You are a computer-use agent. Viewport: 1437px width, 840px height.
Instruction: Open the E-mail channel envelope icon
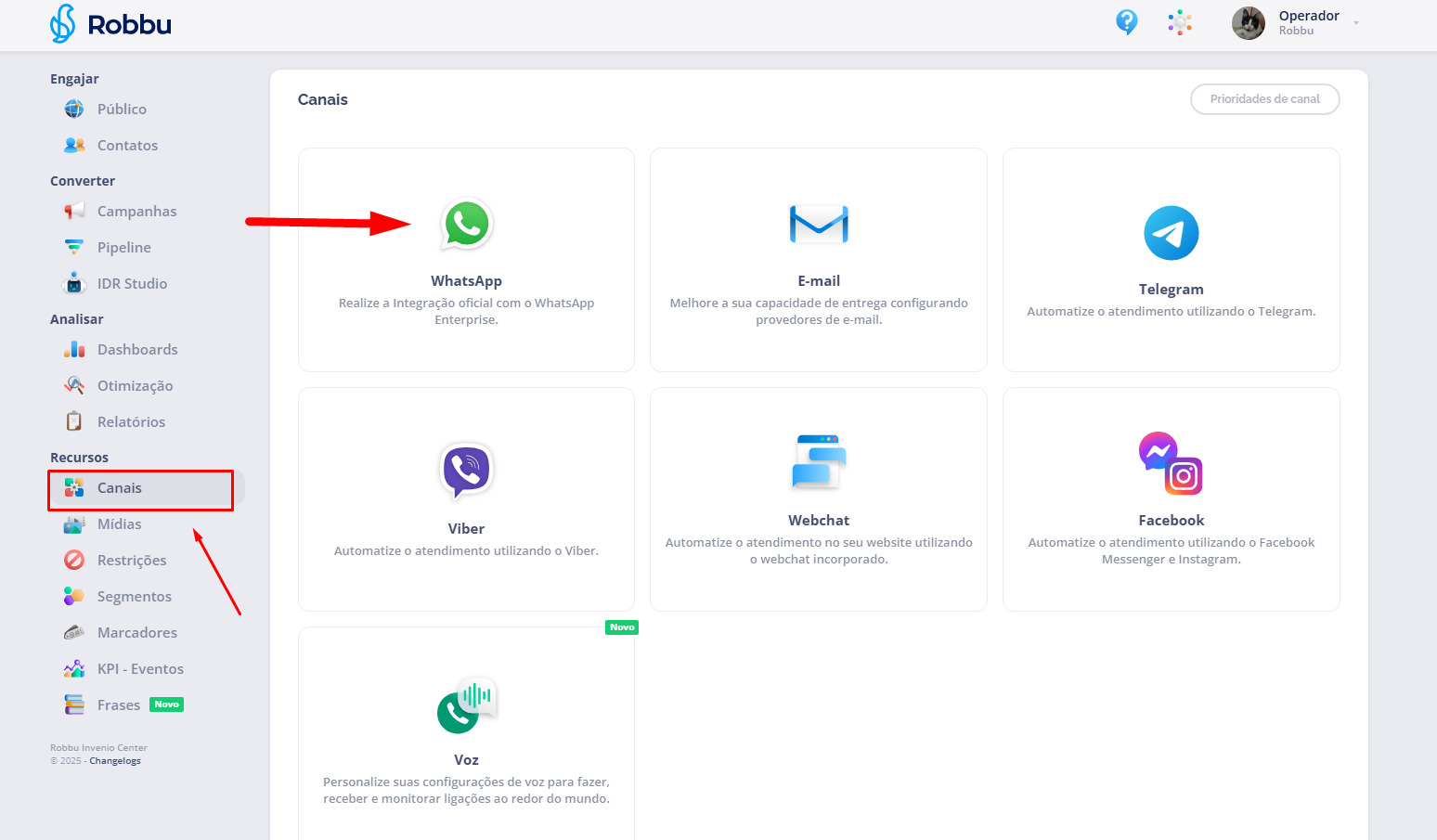(818, 225)
